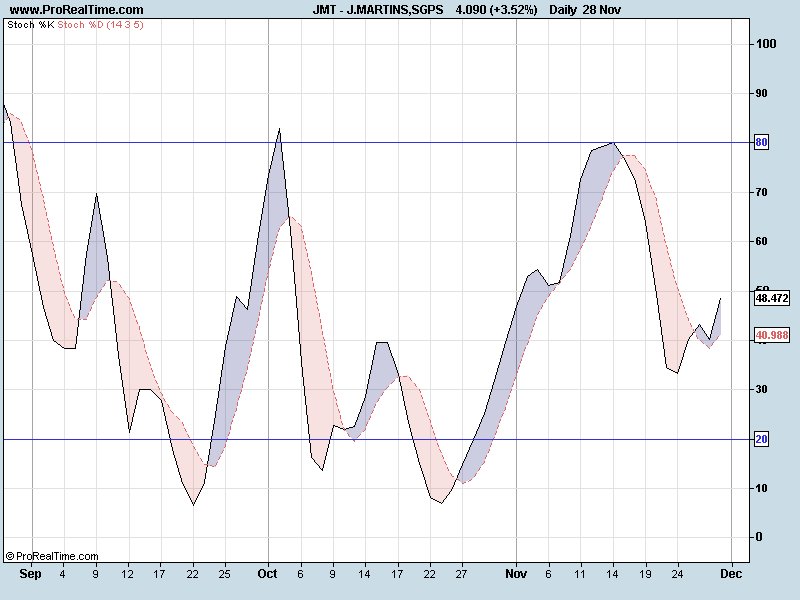The width and height of the screenshot is (800, 600).
Task: Click the blue 20 level marker
Action: [761, 439]
